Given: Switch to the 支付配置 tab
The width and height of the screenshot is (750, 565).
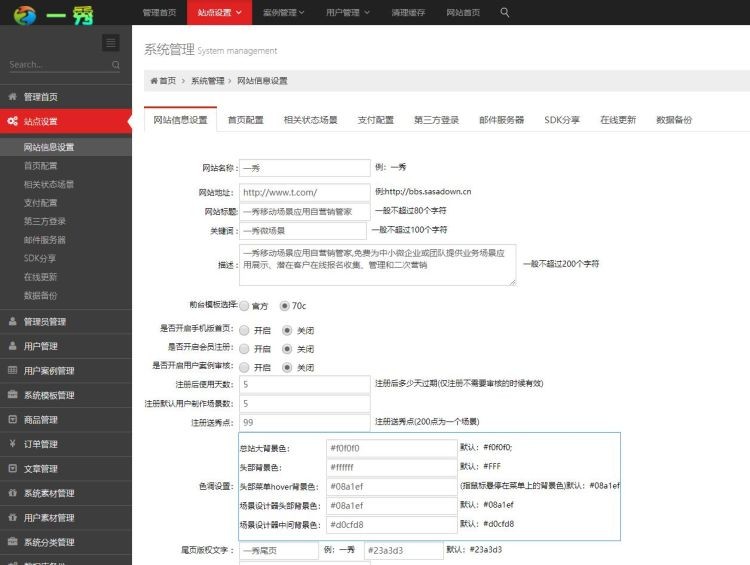Looking at the screenshot, I should tap(375, 120).
